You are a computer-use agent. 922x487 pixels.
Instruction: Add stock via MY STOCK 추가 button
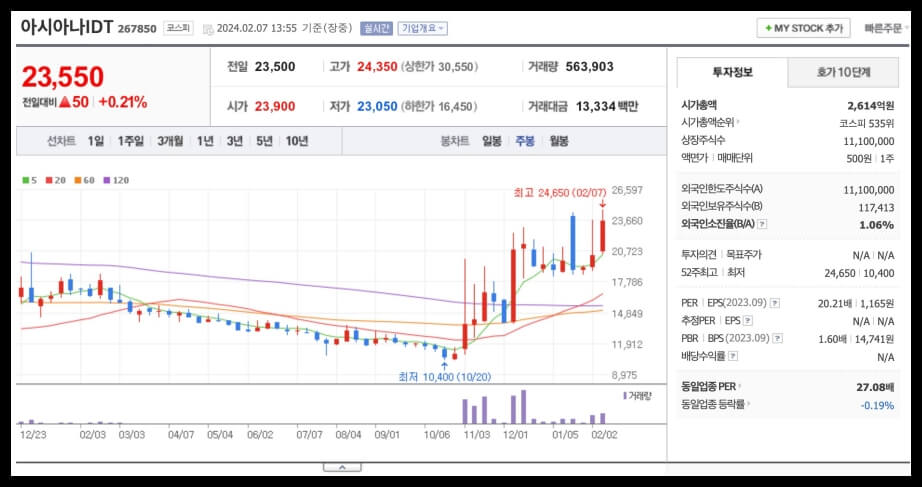803,28
